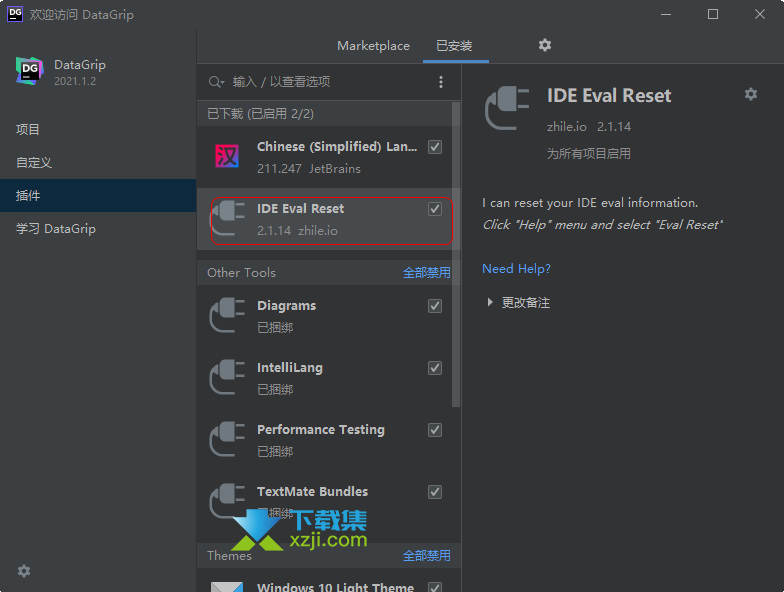Click the search magnifier icon in plugin search
This screenshot has width=784, height=592.
216,82
